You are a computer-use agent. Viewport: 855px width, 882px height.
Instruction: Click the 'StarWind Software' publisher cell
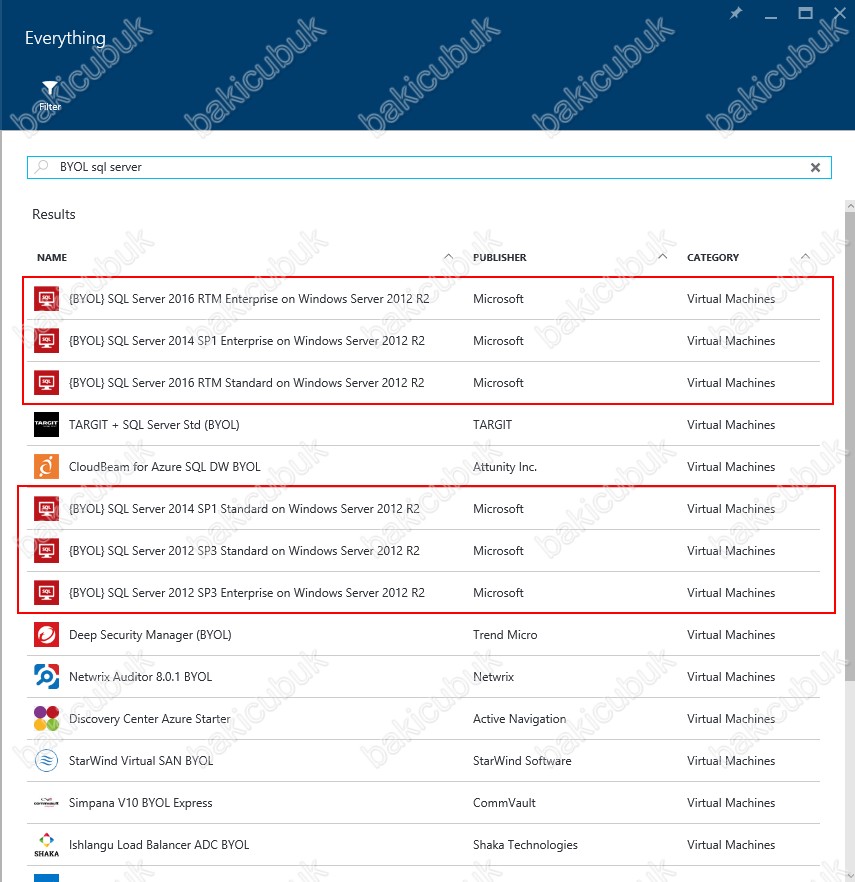click(x=522, y=761)
